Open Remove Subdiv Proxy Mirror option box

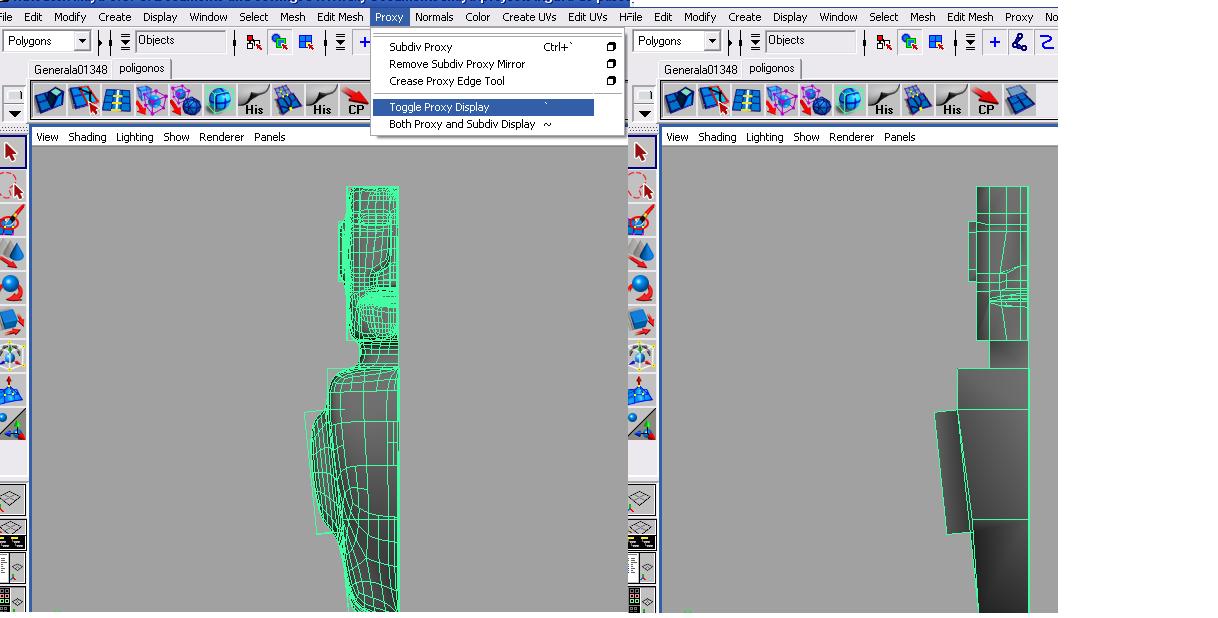611,64
